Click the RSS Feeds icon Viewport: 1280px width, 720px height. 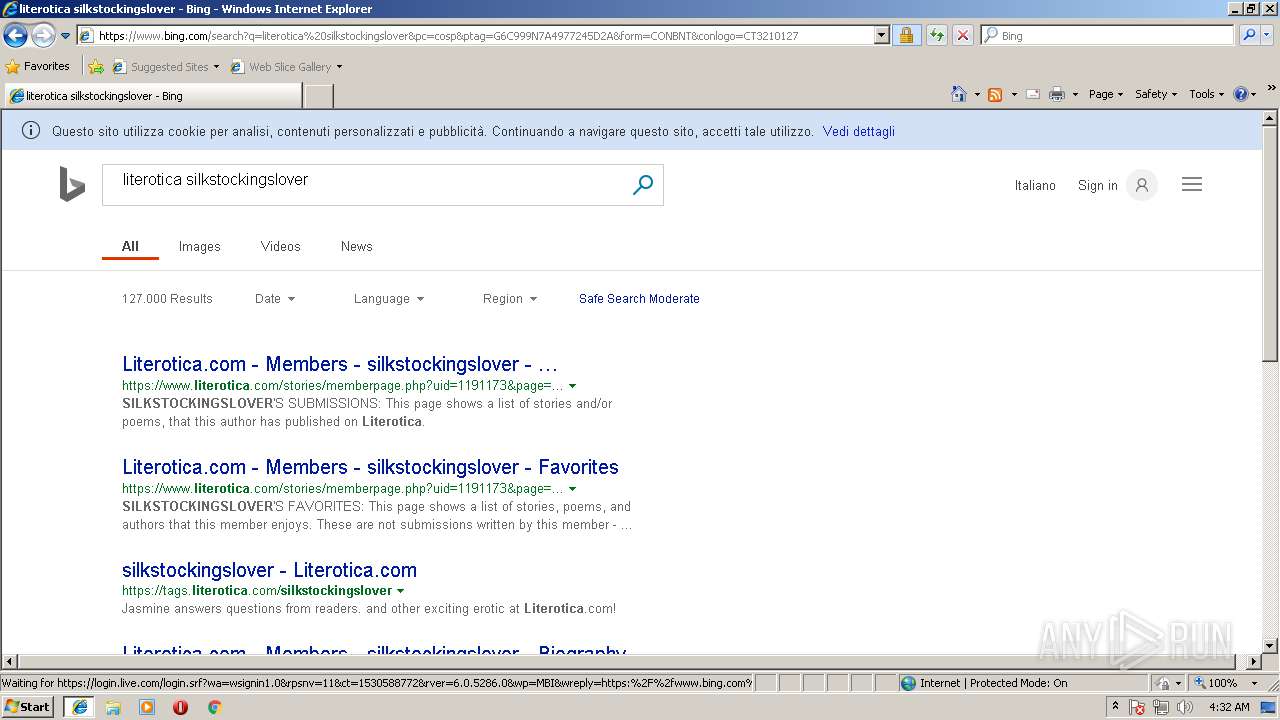(995, 94)
